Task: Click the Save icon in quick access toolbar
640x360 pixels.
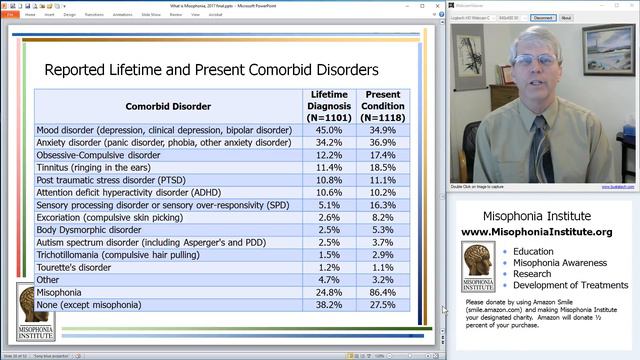Action: pos(27,6)
